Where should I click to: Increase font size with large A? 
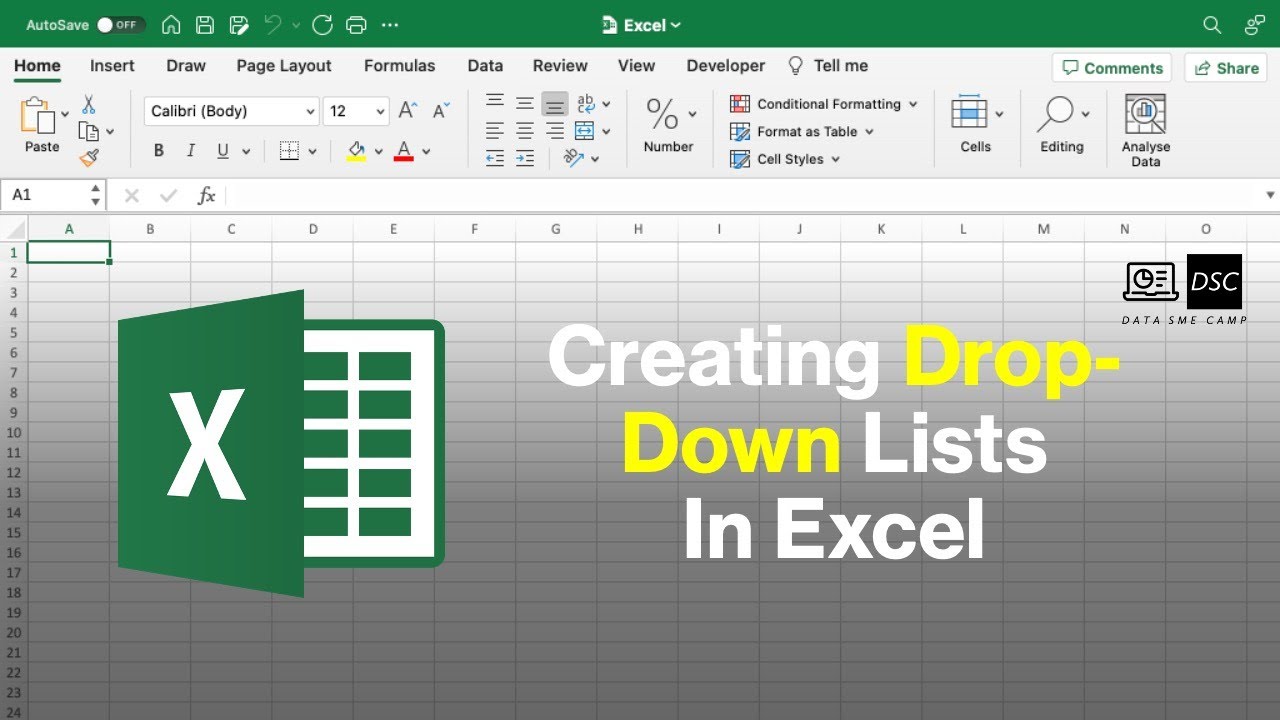coord(407,110)
